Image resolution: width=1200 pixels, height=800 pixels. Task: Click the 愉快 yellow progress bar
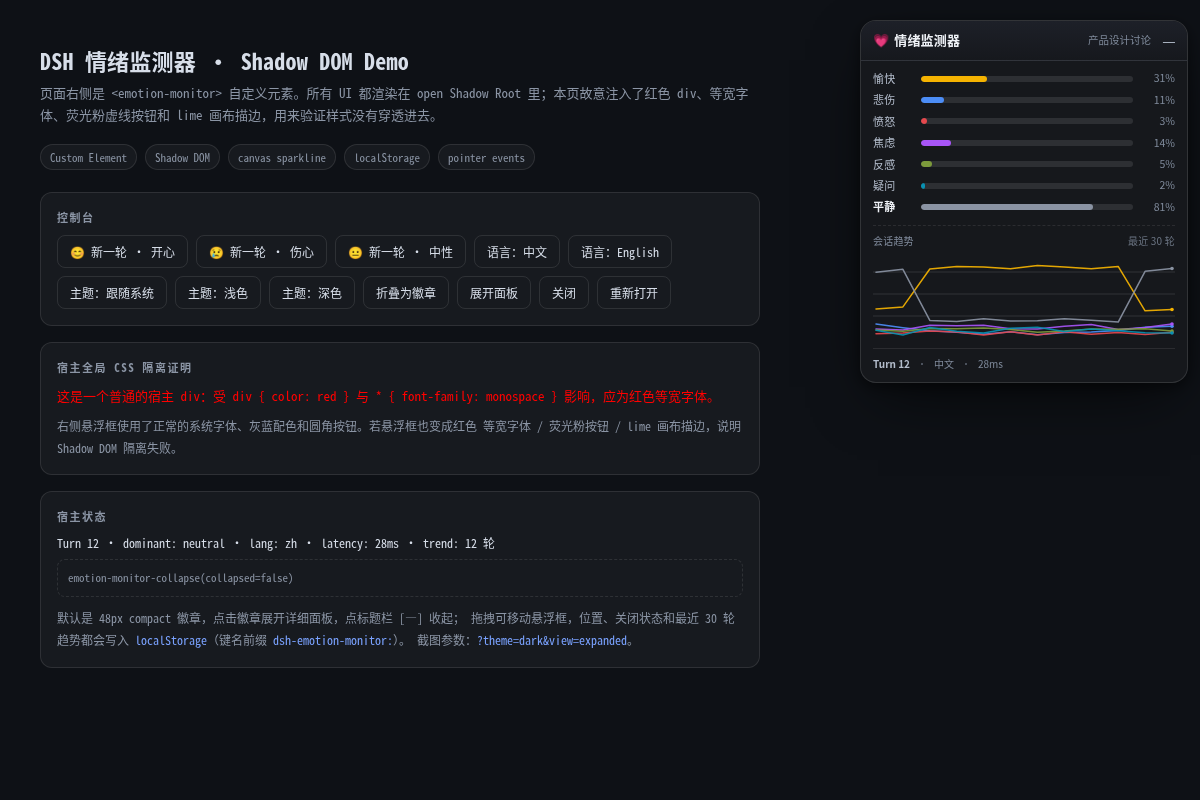point(1027,79)
